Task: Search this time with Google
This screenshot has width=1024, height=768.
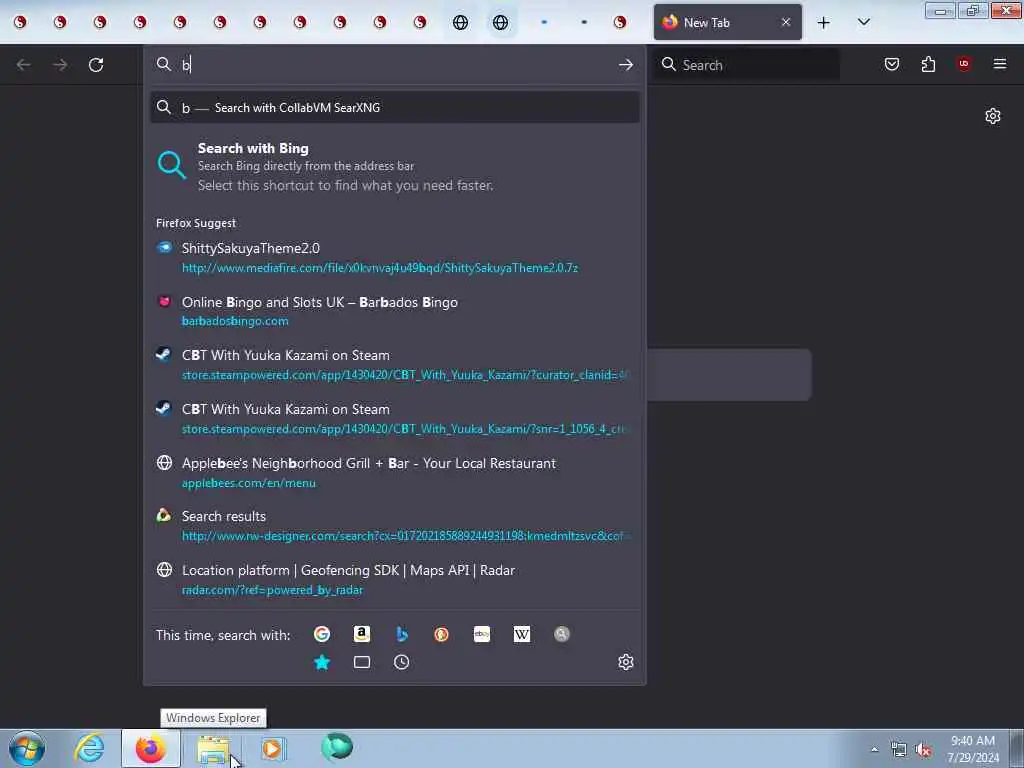Action: click(322, 634)
